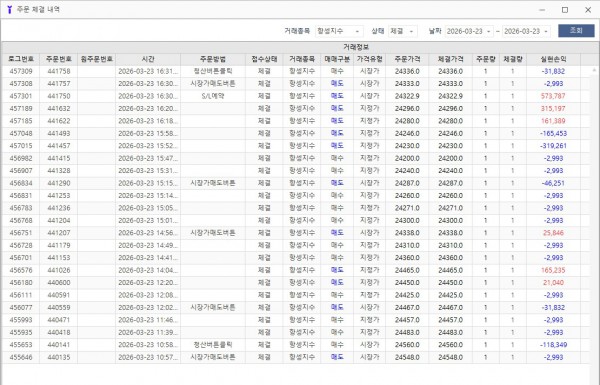Sort by 주문번호 column header
The image size is (600, 385).
59,59
